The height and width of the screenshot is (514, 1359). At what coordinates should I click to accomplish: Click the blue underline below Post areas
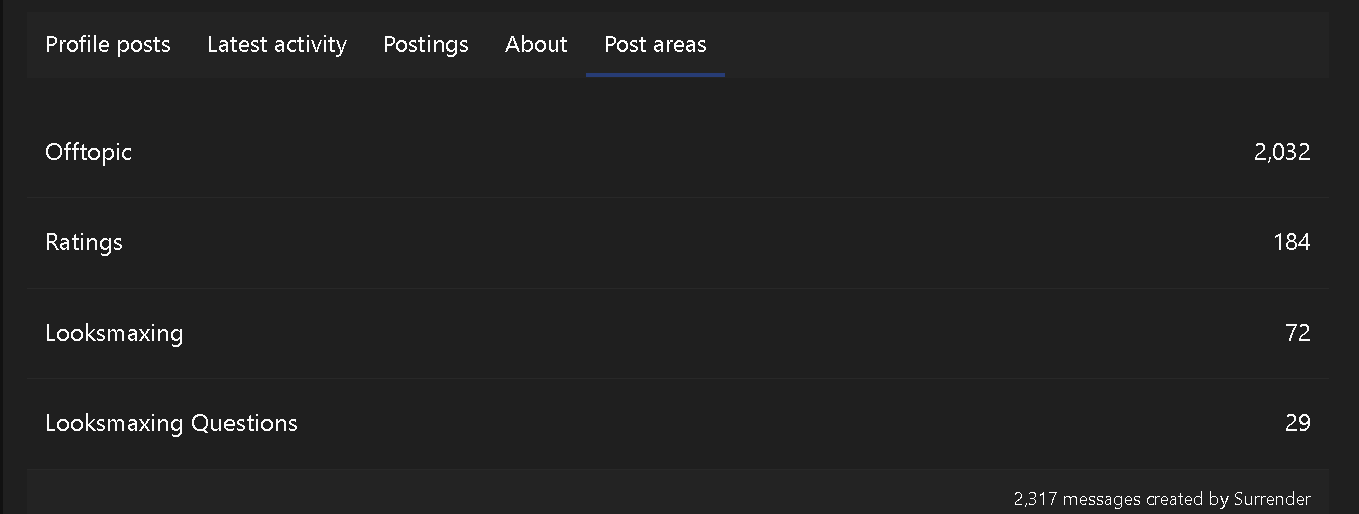click(x=655, y=74)
